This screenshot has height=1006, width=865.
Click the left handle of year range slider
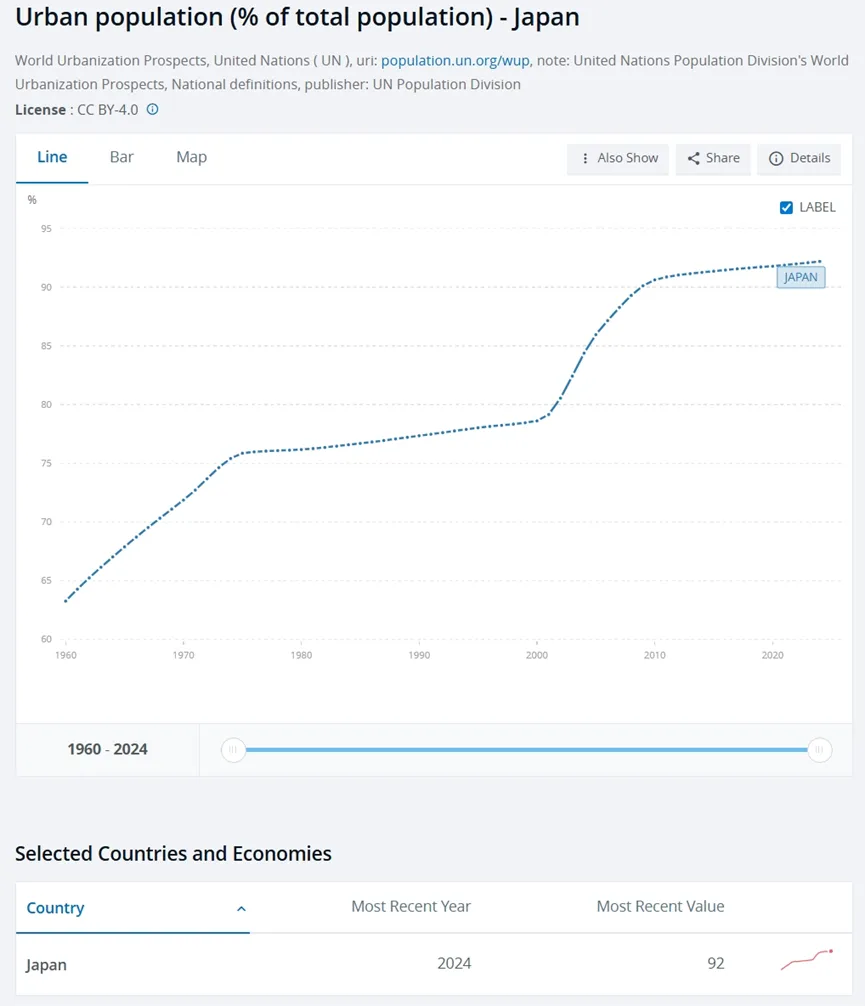(233, 750)
